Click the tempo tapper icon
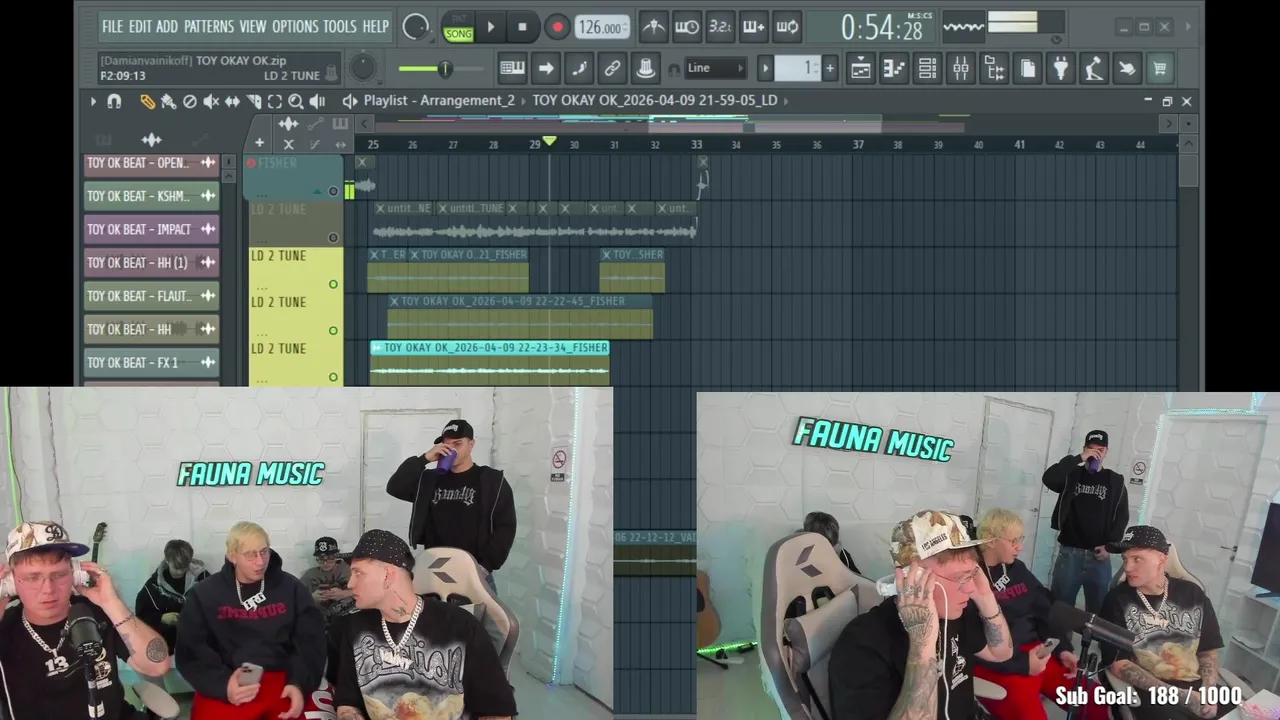Screen dimensions: 1280x720 (1094, 68)
